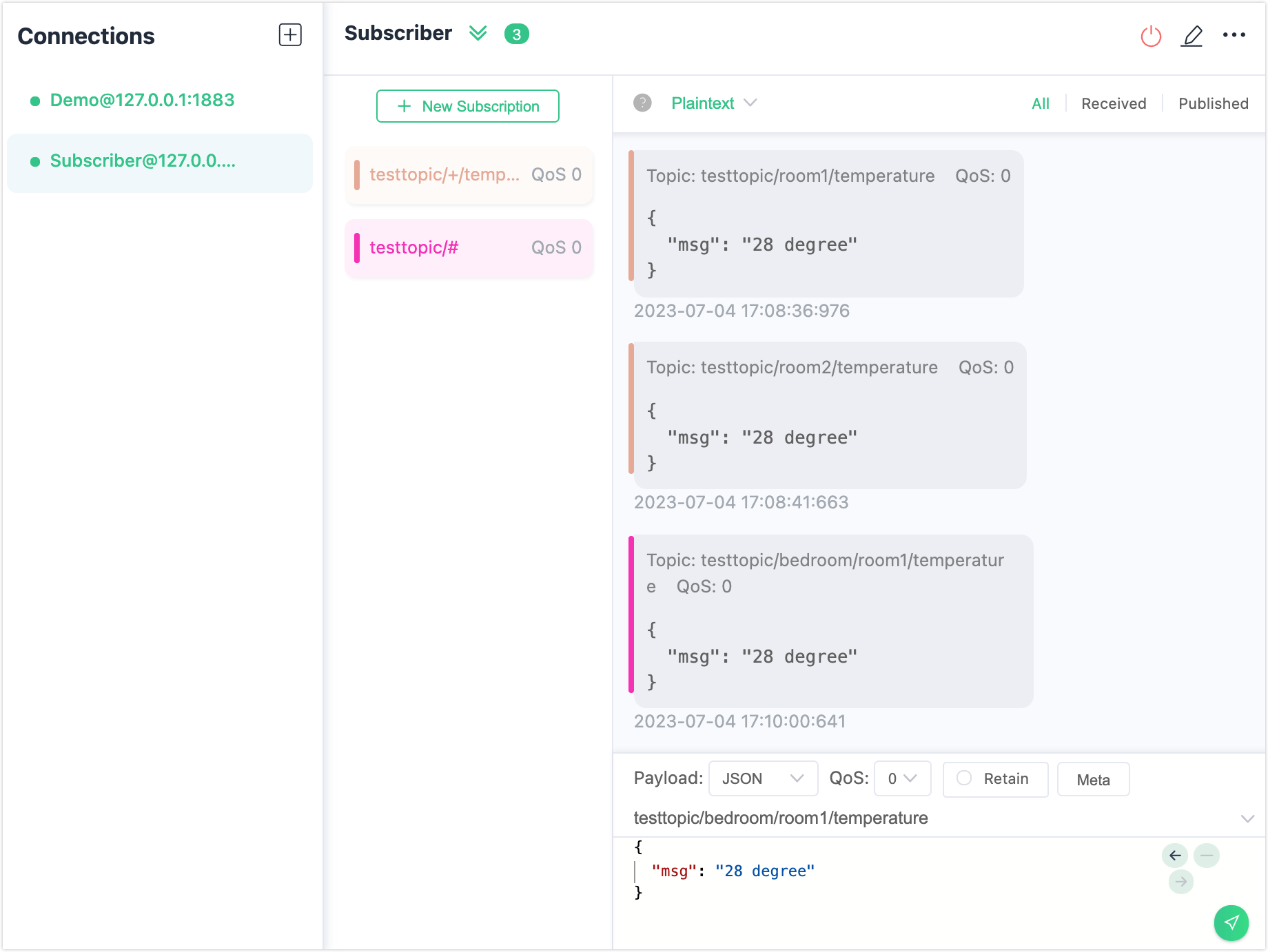Select the Demo@127.0.0.1:1883 connection
This screenshot has width=1268, height=952.
[142, 101]
